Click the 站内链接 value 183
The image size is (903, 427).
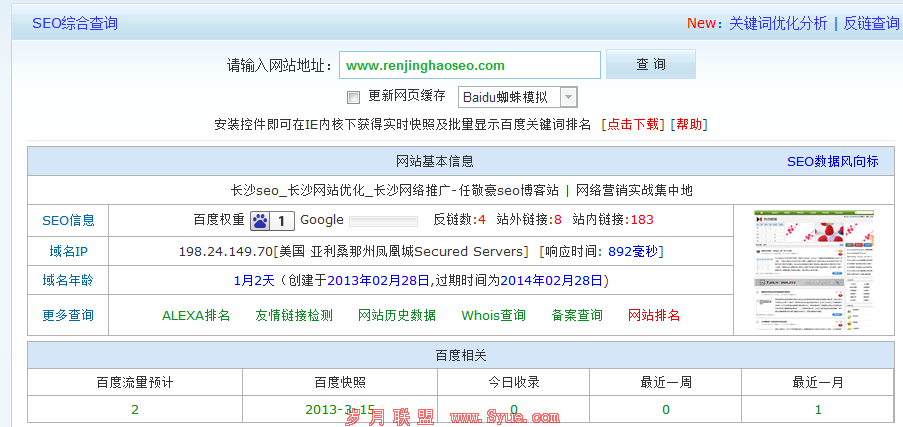(642, 220)
